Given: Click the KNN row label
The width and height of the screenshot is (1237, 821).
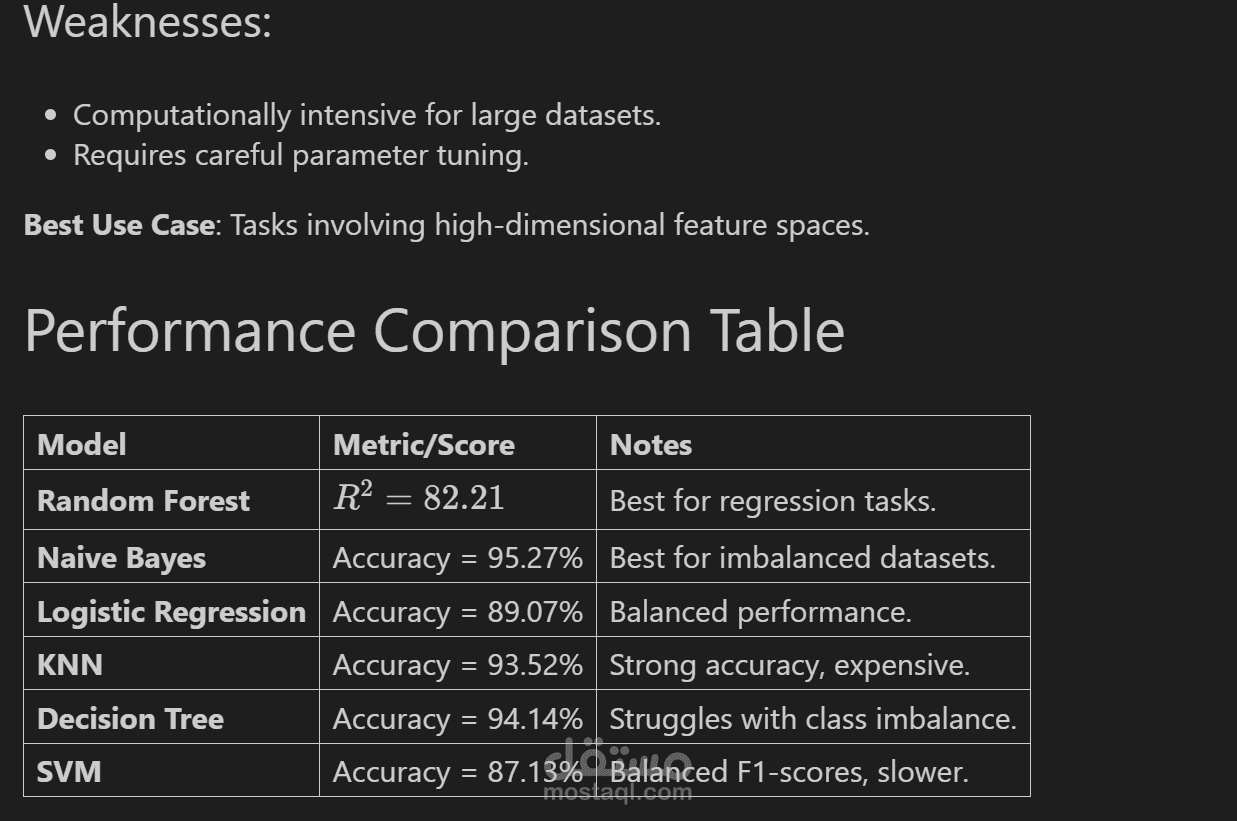Looking at the screenshot, I should coord(70,665).
